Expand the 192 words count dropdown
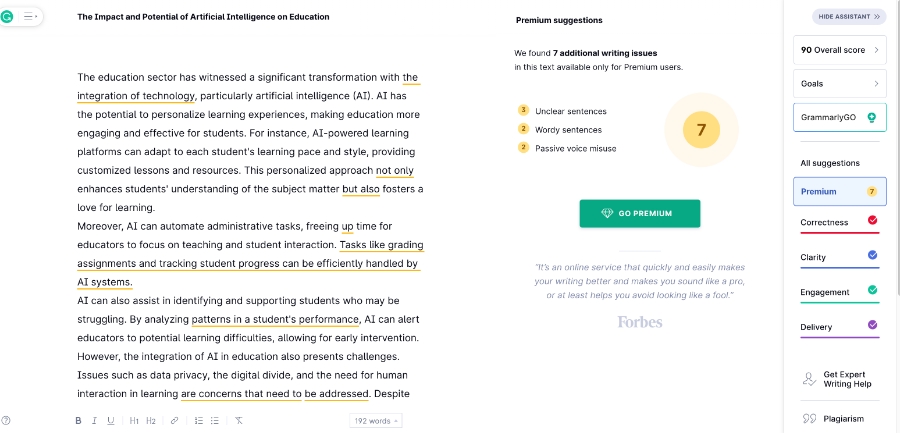 coord(376,421)
